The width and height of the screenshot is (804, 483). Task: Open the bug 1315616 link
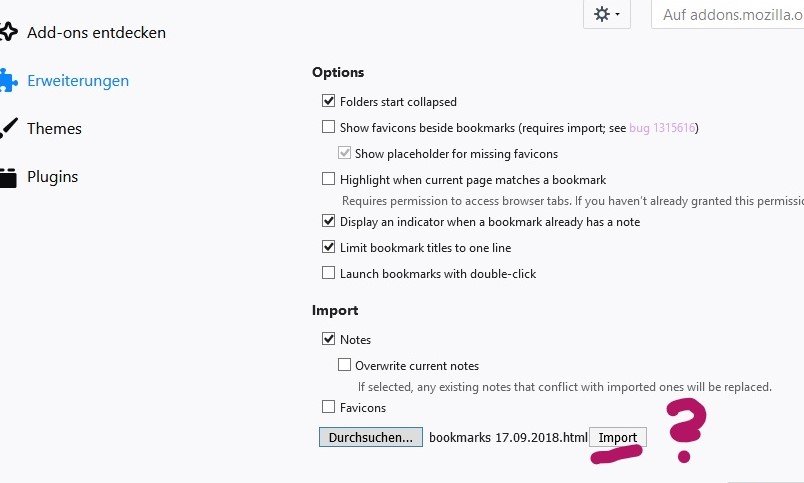(661, 128)
